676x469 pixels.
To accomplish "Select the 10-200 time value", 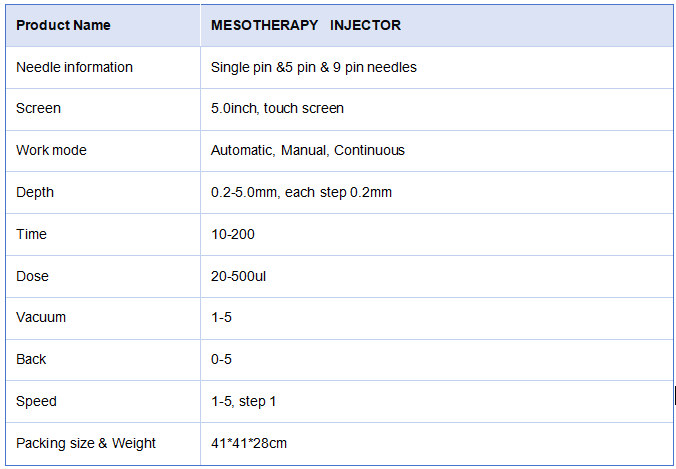I will pos(233,234).
